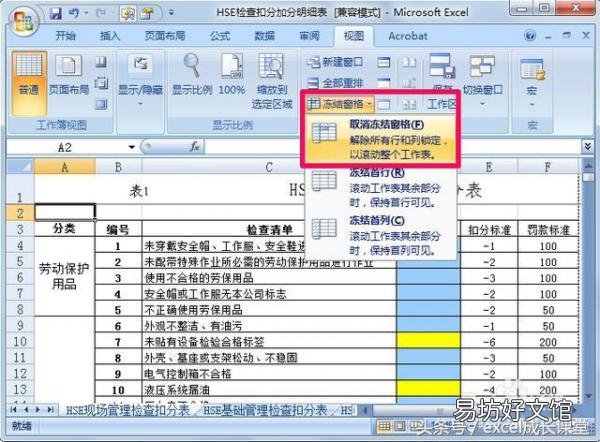
Task: Click cell 劳动保护用品
Action: click(x=64, y=276)
